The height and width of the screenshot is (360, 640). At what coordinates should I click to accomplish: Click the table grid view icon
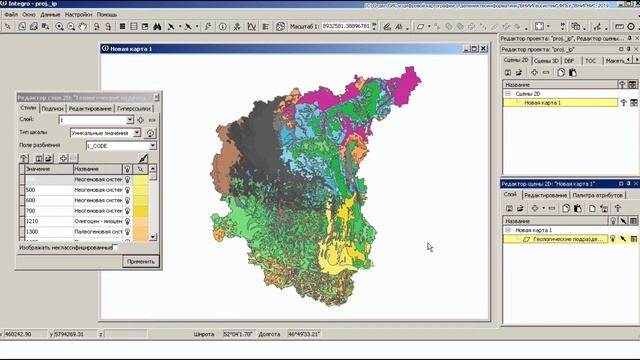click(x=133, y=27)
